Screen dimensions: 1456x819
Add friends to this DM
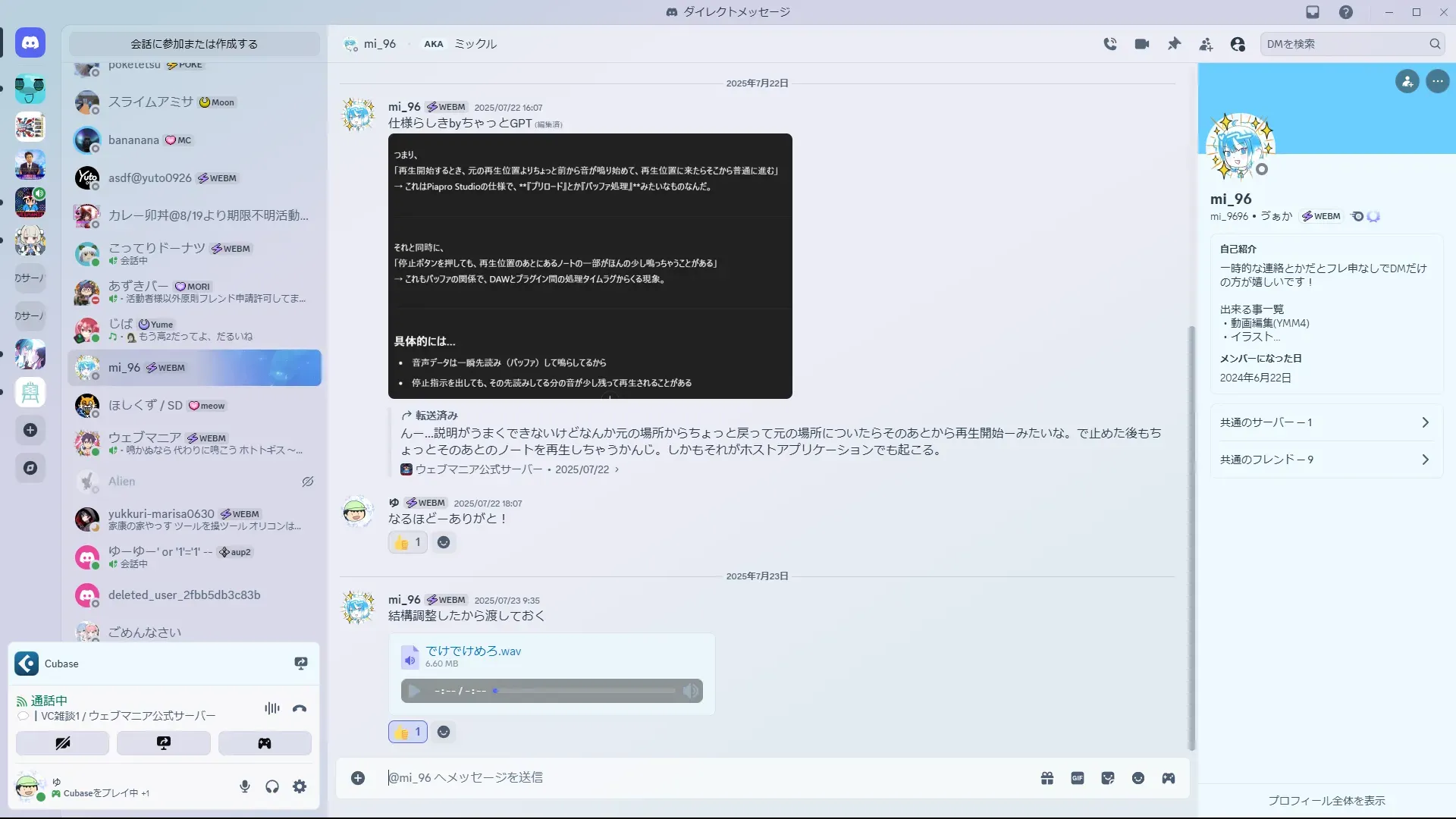click(1206, 44)
